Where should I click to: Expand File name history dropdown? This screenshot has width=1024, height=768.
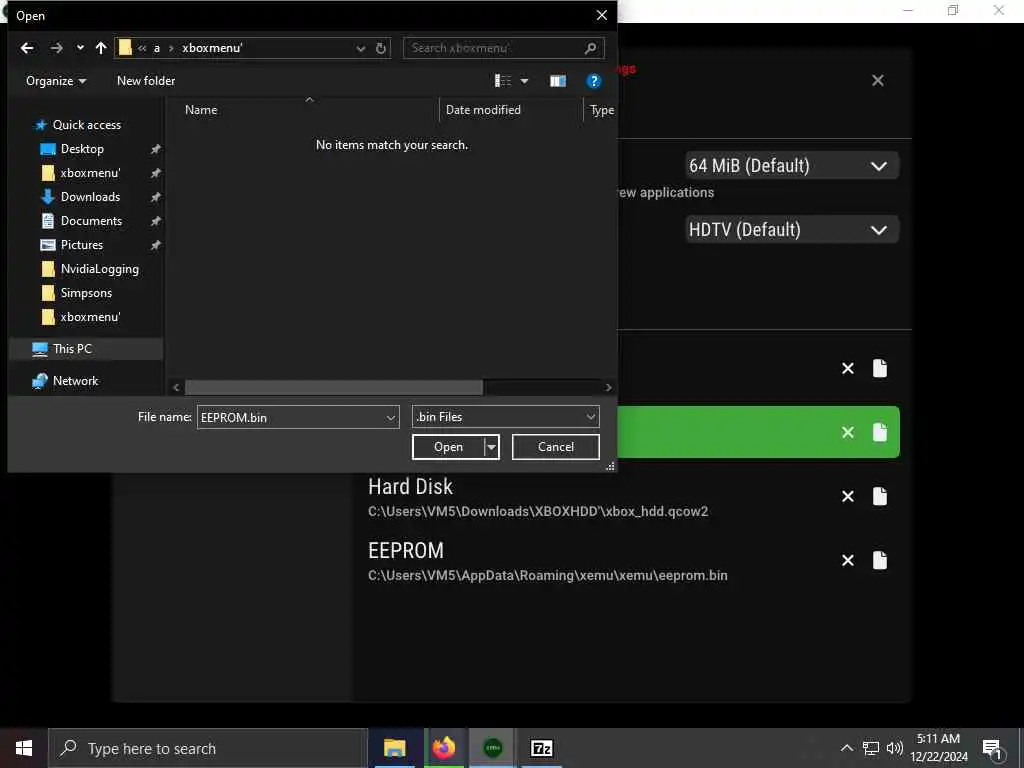[391, 417]
